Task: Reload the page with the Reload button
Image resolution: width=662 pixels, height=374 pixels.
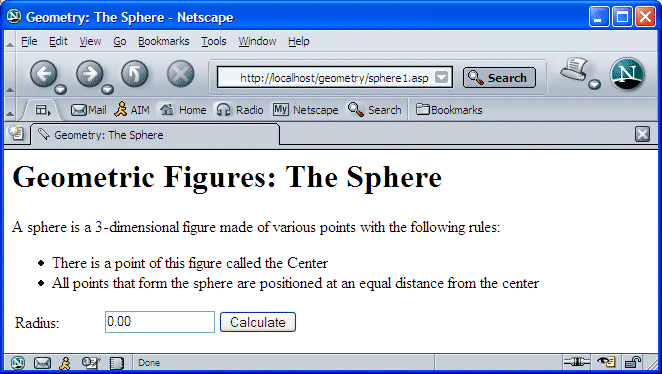Action: coord(135,74)
